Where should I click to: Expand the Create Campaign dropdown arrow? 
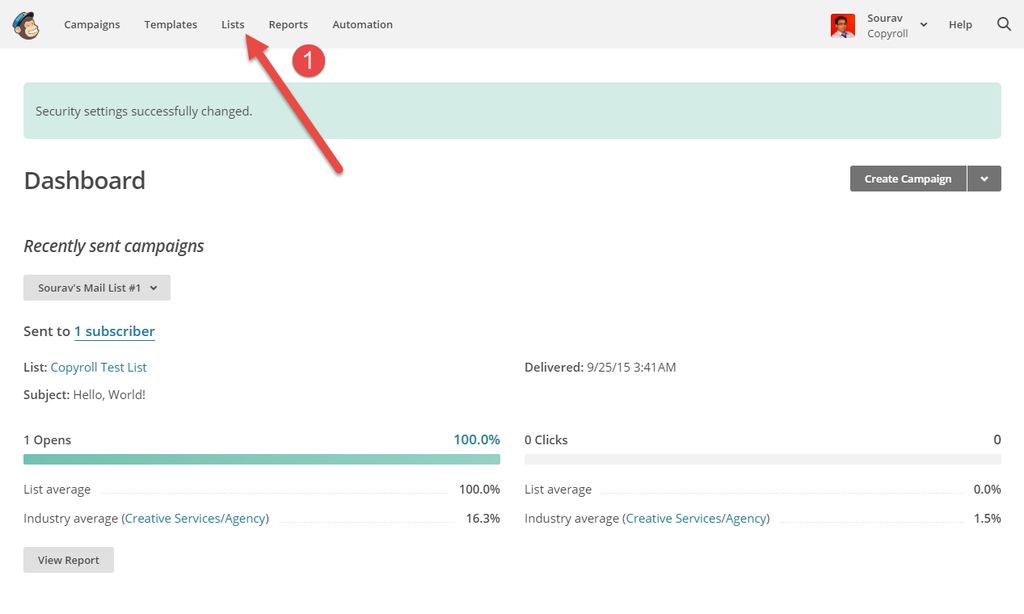pos(984,178)
